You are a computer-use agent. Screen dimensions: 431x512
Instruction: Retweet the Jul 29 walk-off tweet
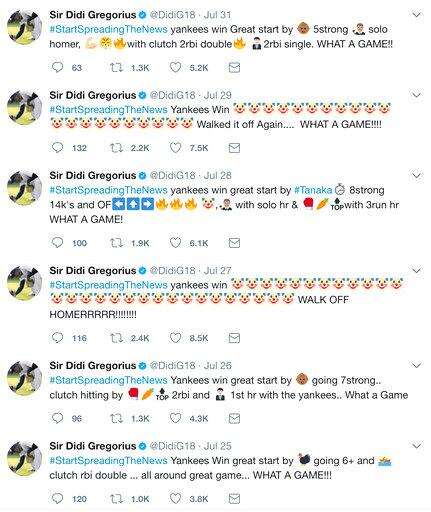(116, 148)
